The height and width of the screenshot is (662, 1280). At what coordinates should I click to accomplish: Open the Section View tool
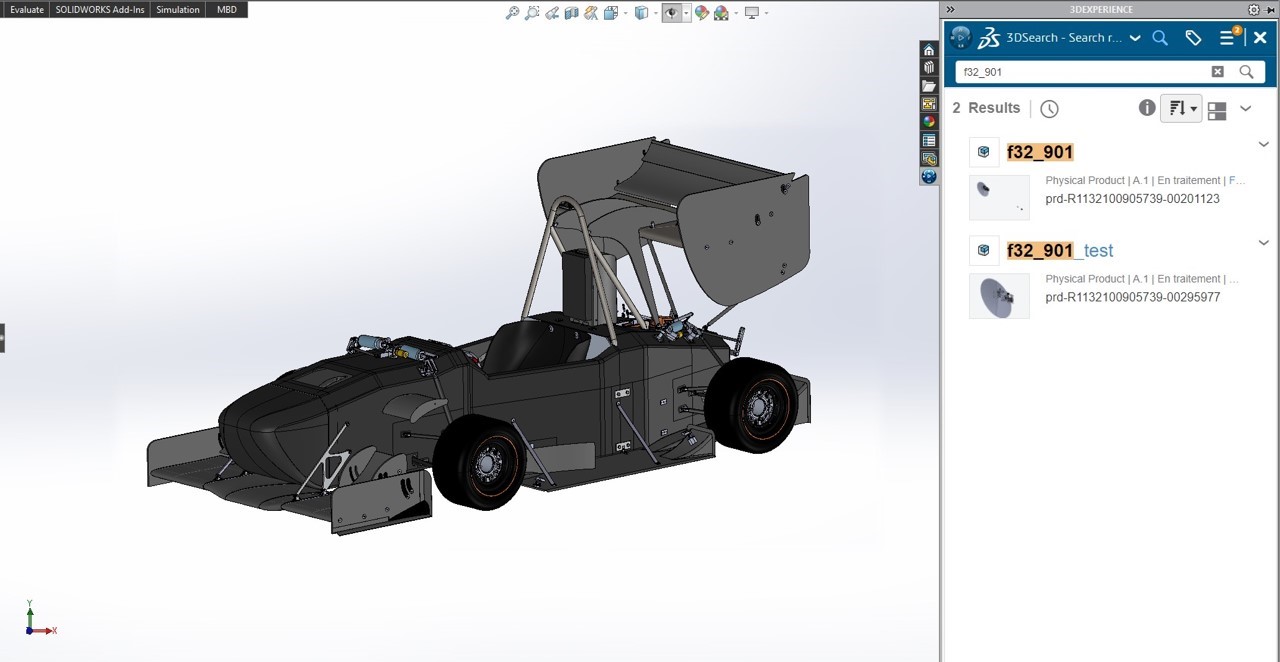coord(570,10)
